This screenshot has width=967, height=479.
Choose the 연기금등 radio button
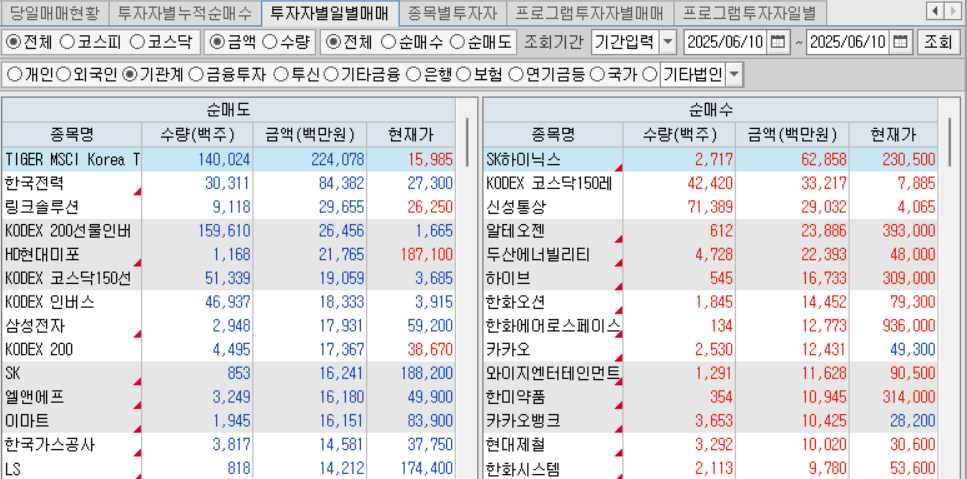click(x=516, y=75)
